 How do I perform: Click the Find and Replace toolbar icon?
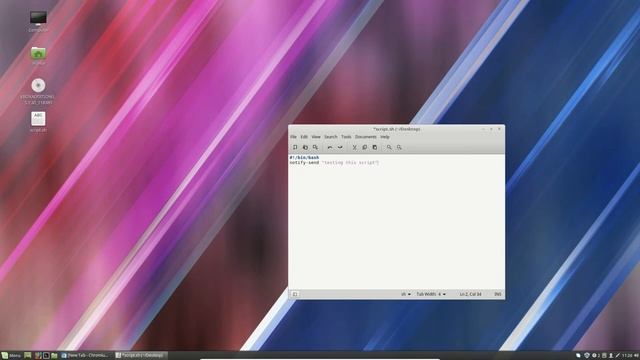coord(399,147)
